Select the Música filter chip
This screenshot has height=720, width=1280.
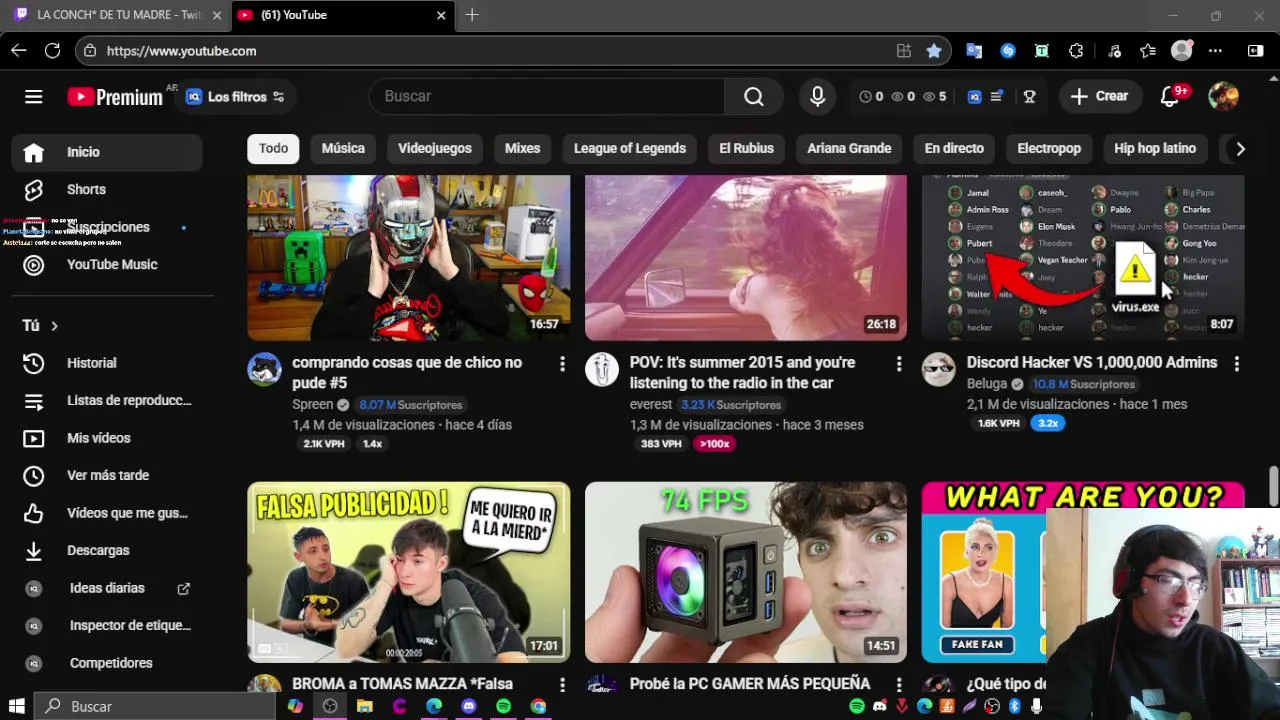[343, 148]
